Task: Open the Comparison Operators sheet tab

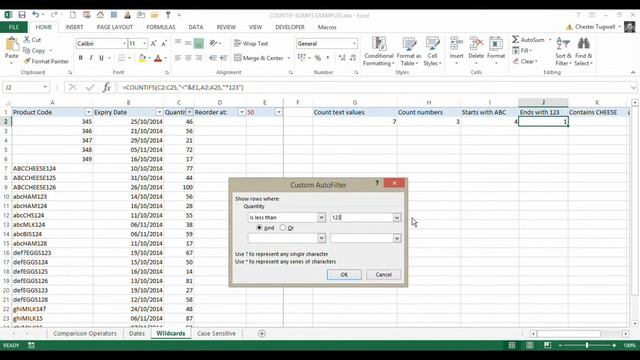Action: point(84,333)
